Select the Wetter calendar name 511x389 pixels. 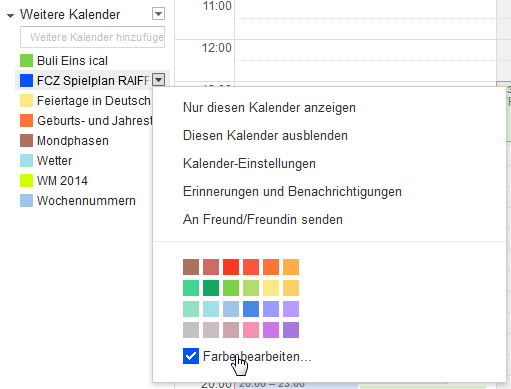[x=54, y=161]
